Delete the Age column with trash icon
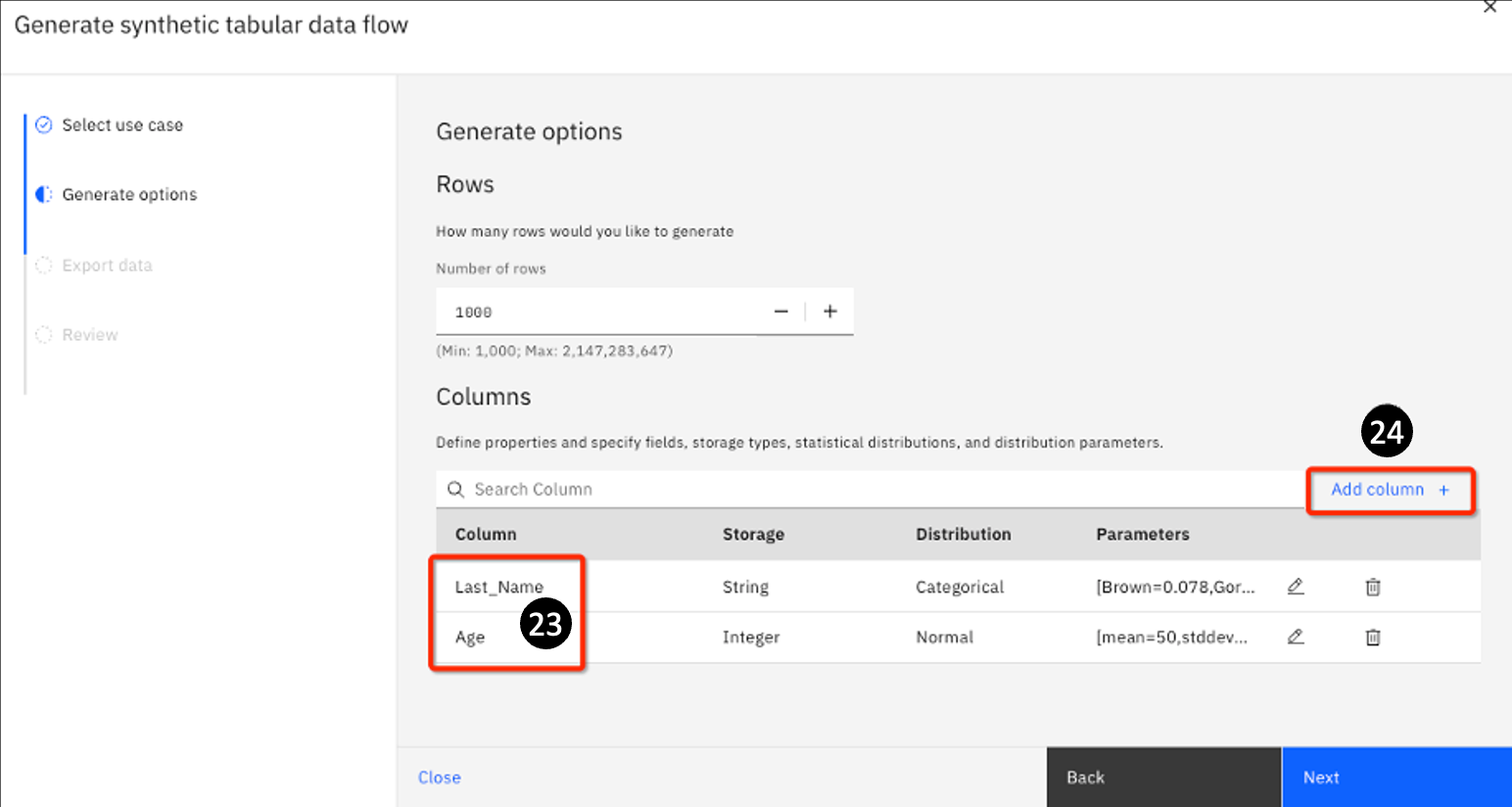The height and width of the screenshot is (807, 1512). click(x=1373, y=638)
